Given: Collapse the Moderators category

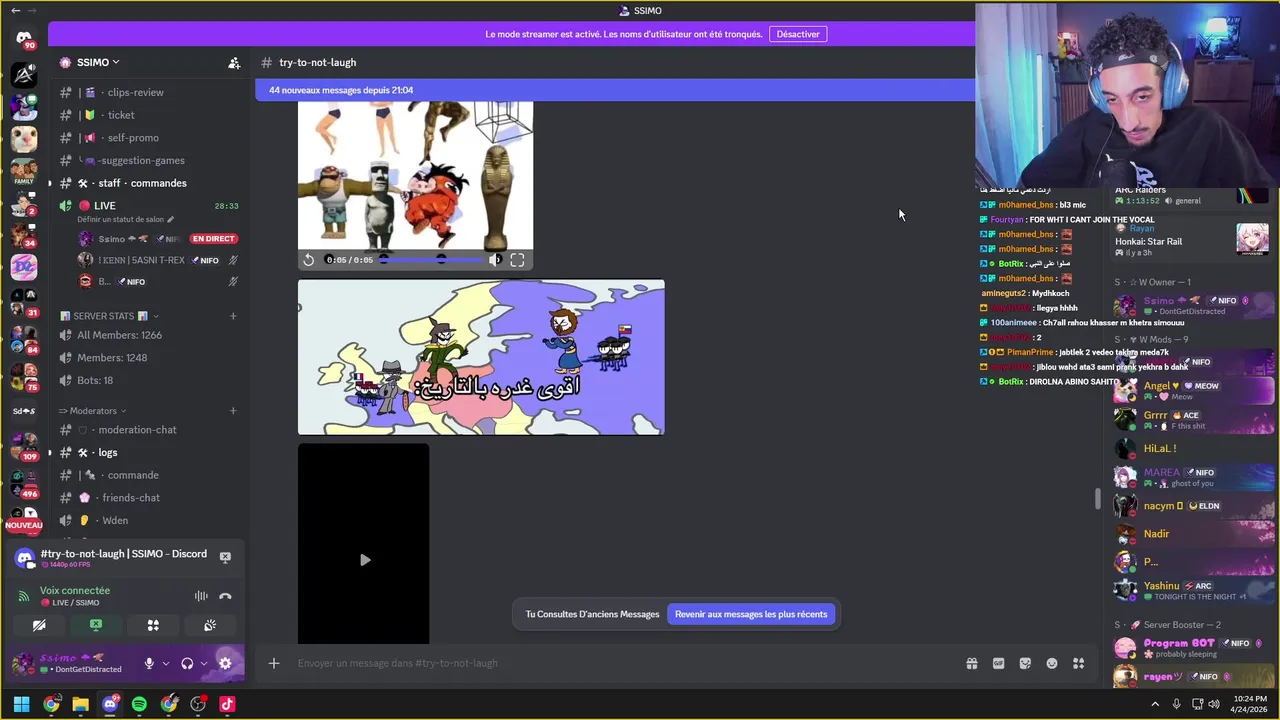Looking at the screenshot, I should click(93, 411).
